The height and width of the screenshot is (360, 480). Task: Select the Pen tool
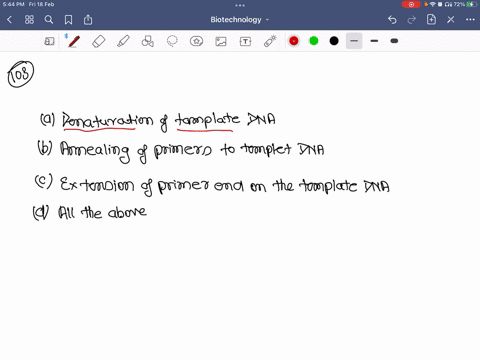(74, 41)
